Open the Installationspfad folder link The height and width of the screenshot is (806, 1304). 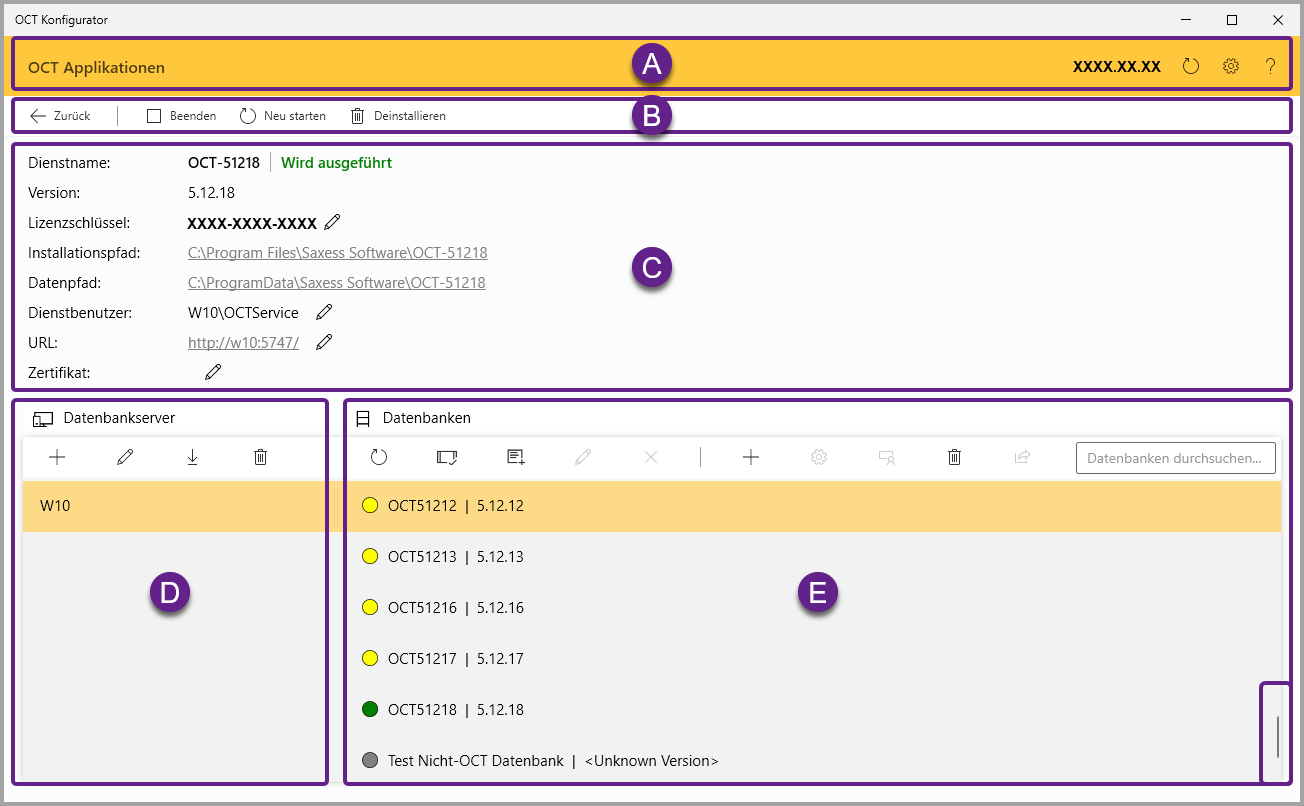tap(337, 253)
